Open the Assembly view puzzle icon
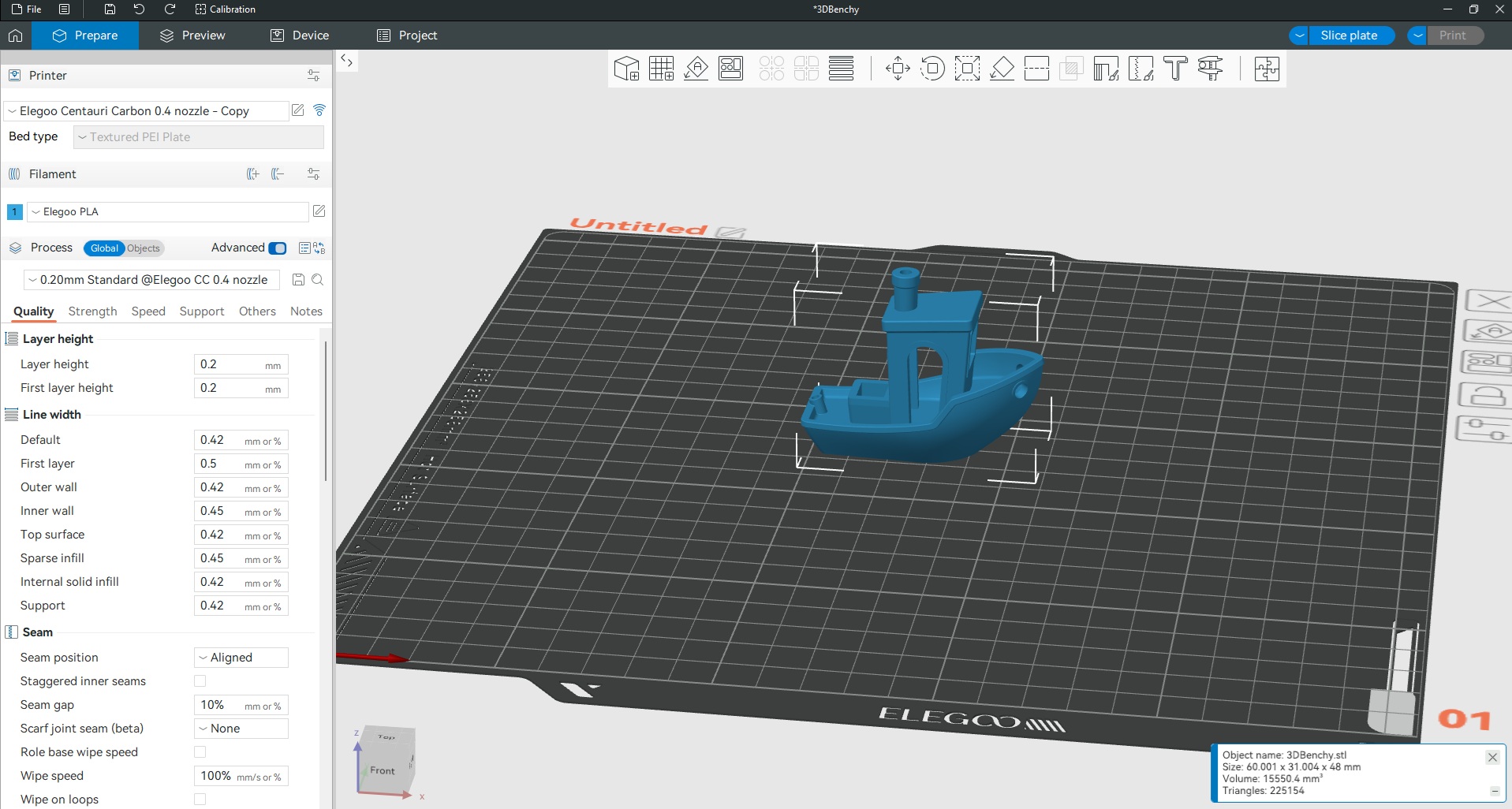1512x809 pixels. (1267, 69)
